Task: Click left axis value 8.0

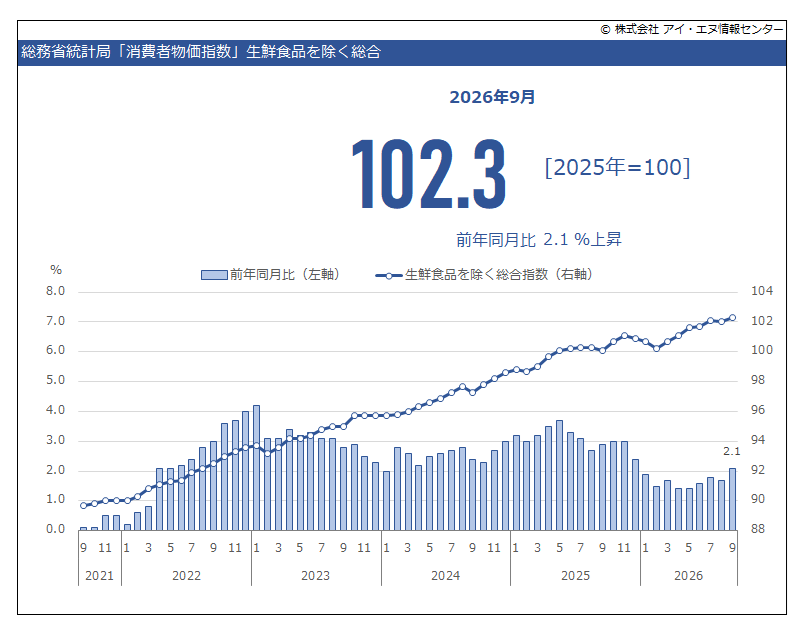Action: click(55, 291)
